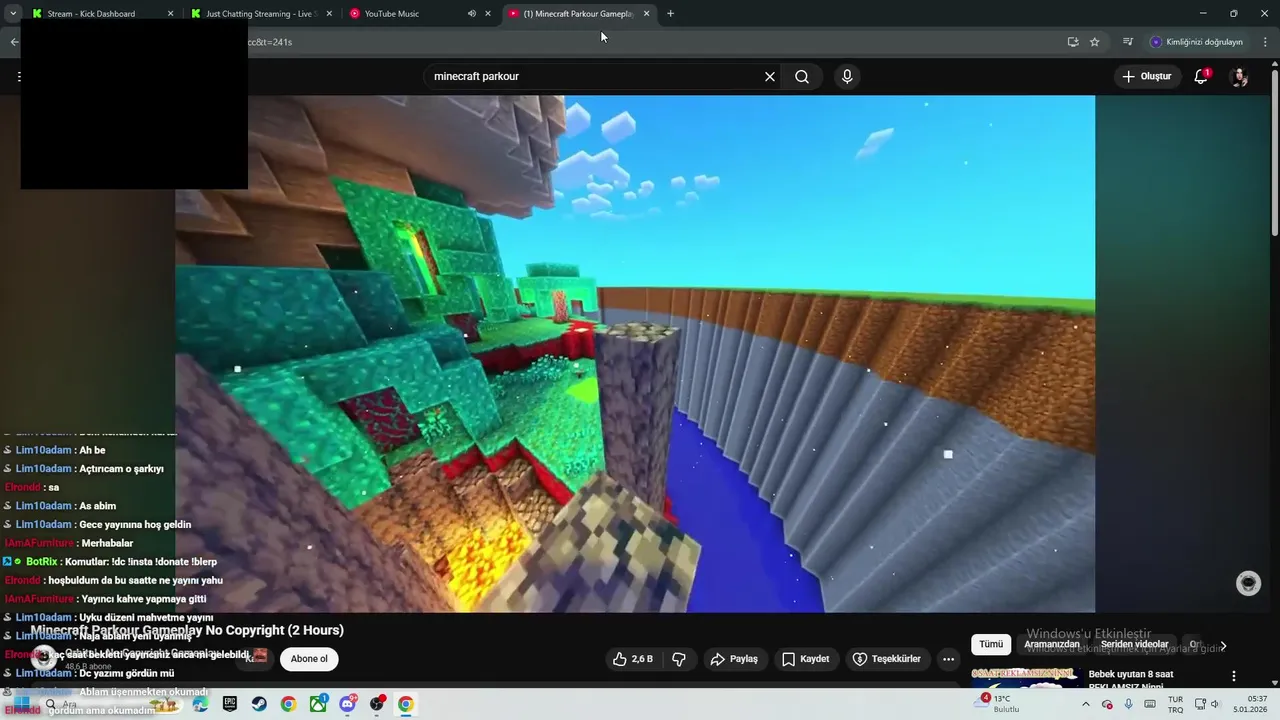Select the Tümü filter chip

tap(991, 645)
